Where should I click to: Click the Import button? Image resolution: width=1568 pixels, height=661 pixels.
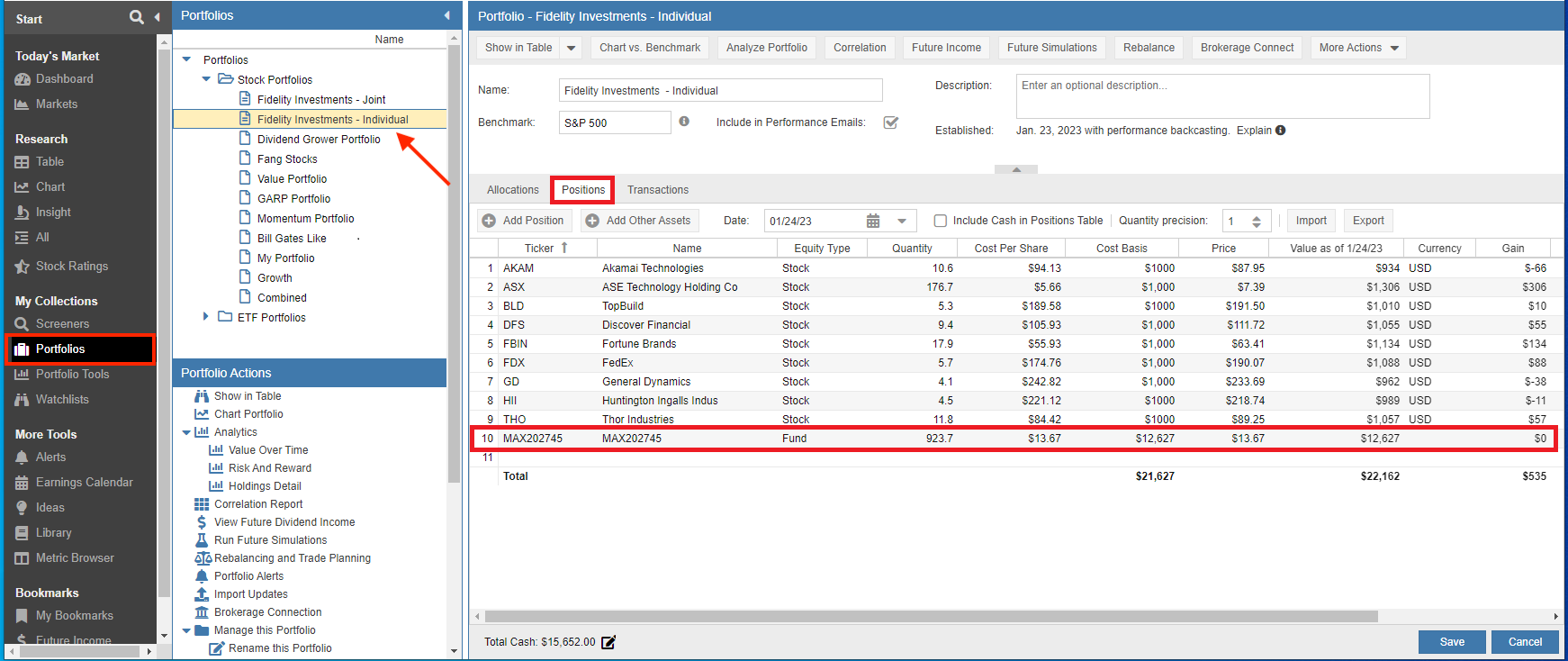coord(1311,221)
